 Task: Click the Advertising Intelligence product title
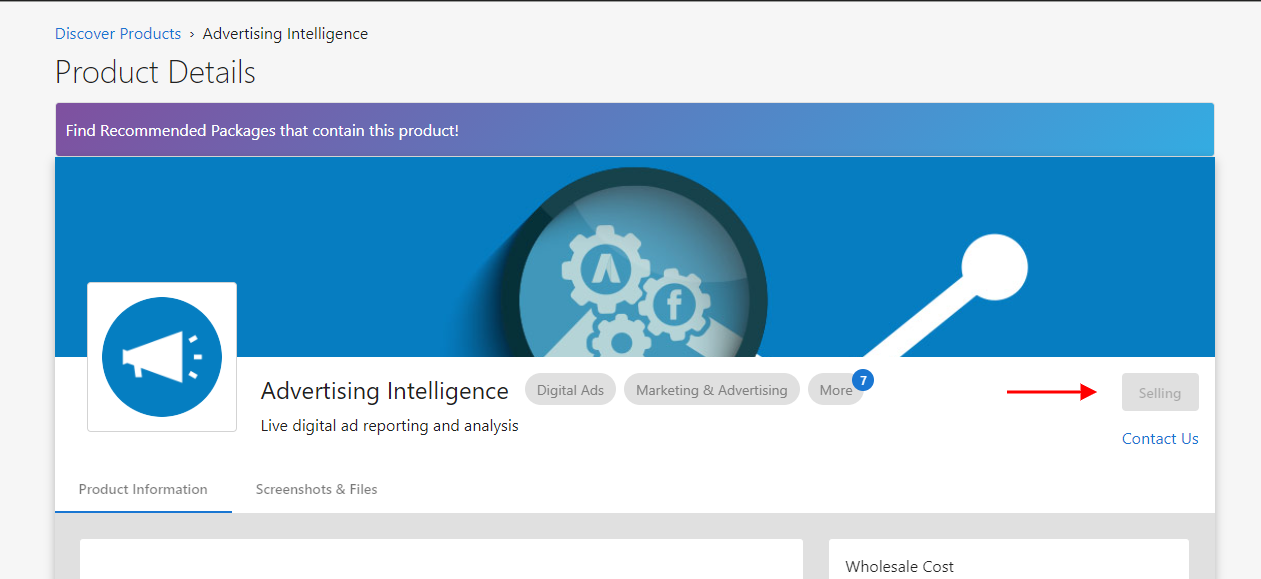click(385, 391)
